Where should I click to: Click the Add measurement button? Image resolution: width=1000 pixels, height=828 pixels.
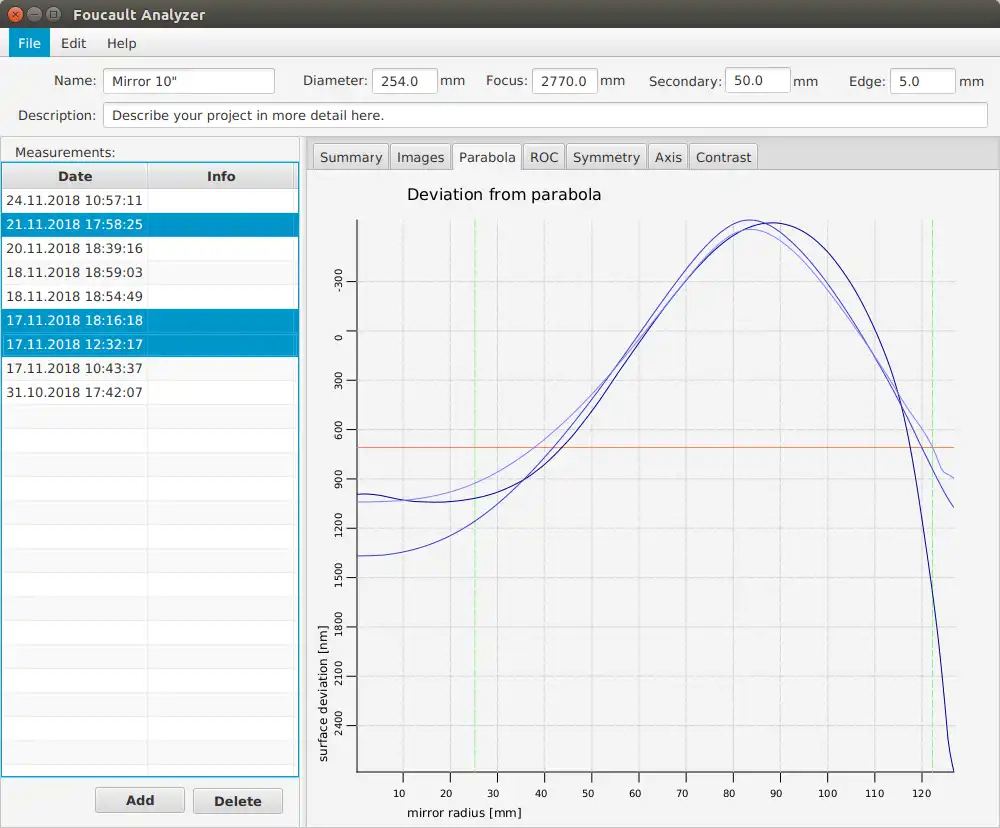click(x=140, y=800)
